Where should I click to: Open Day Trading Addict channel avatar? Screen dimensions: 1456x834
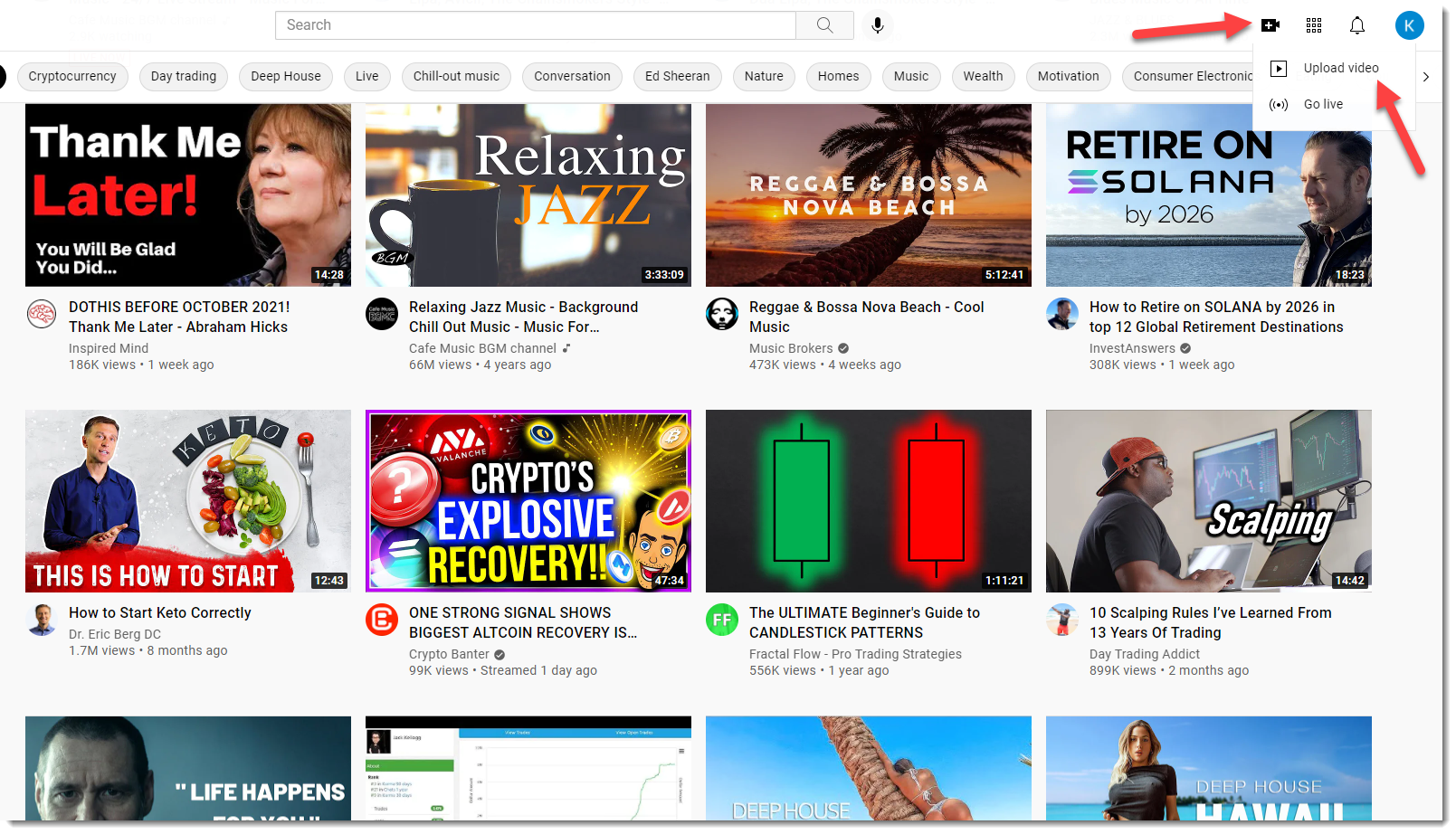pos(1062,620)
